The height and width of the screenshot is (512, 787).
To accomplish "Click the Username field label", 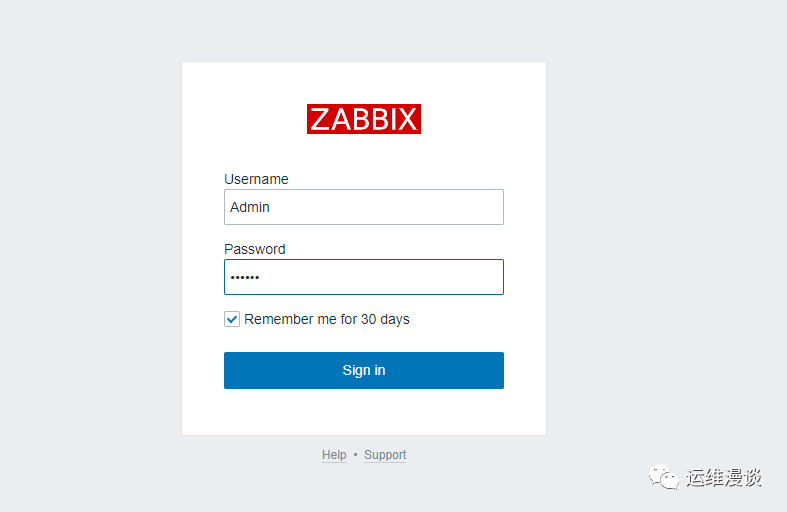I will (x=256, y=179).
